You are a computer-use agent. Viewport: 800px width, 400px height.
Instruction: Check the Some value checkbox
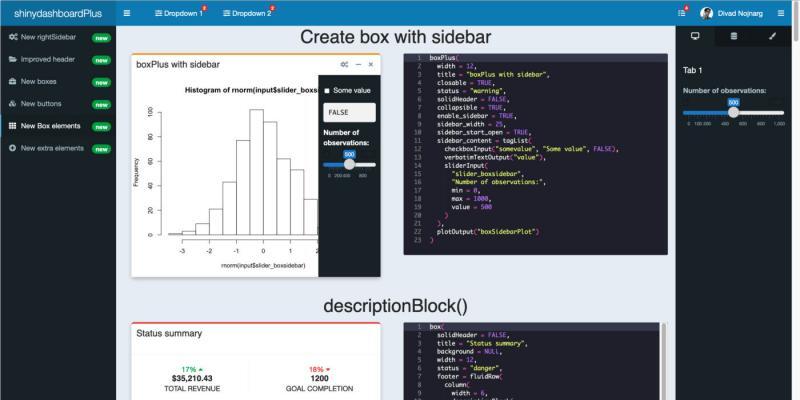327,91
